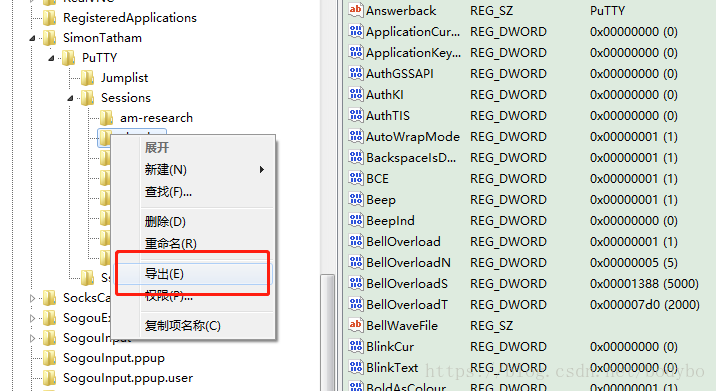Click the AuthGSSAPI DWORD value icon
This screenshot has height=391, width=716.
pyautogui.click(x=356, y=73)
